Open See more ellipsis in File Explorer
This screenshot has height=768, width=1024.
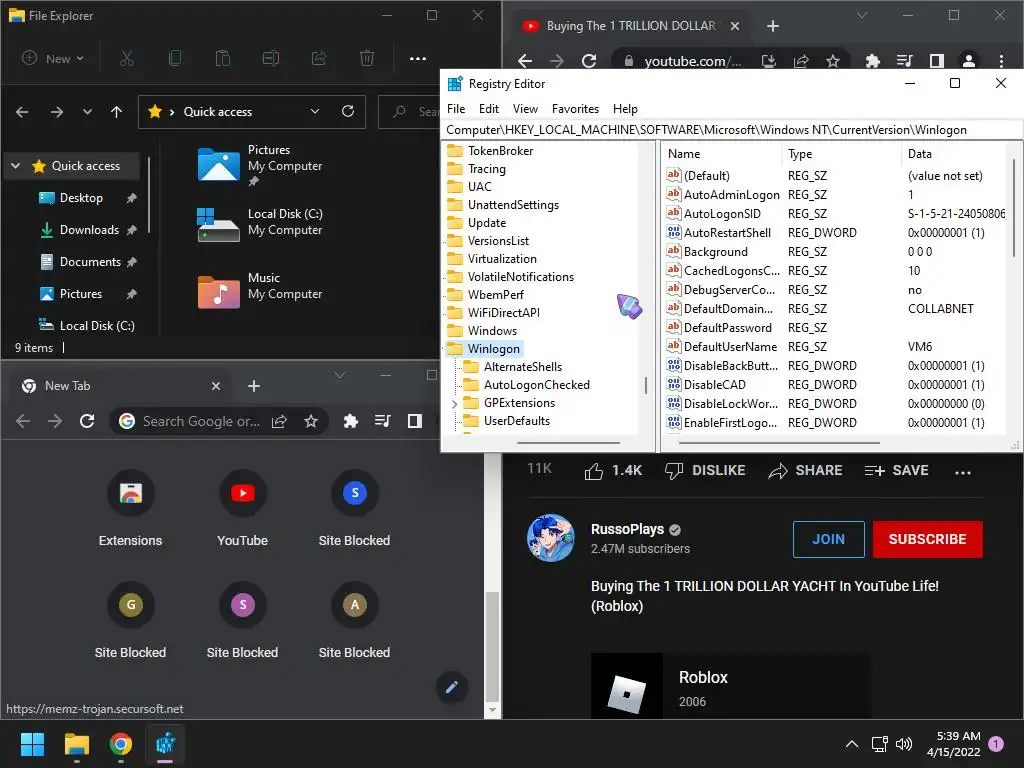[x=418, y=58]
